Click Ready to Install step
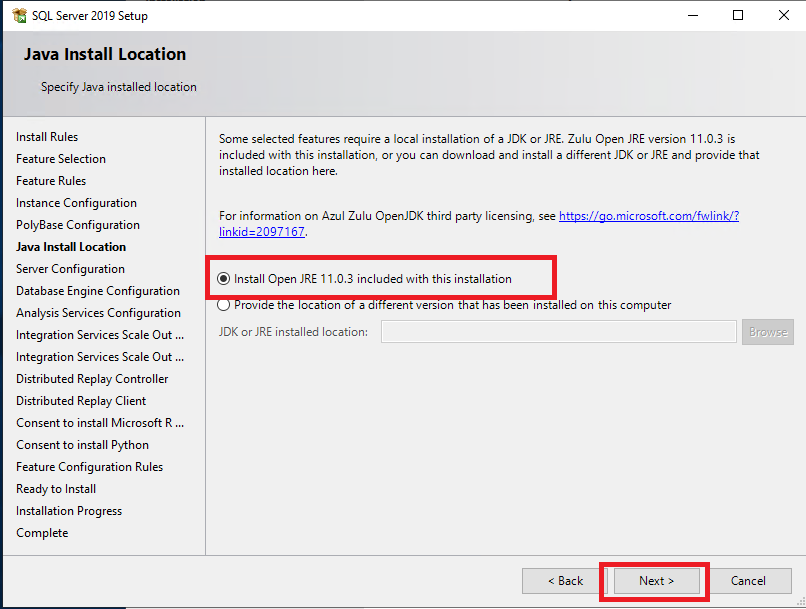This screenshot has height=609, width=806. coord(56,489)
